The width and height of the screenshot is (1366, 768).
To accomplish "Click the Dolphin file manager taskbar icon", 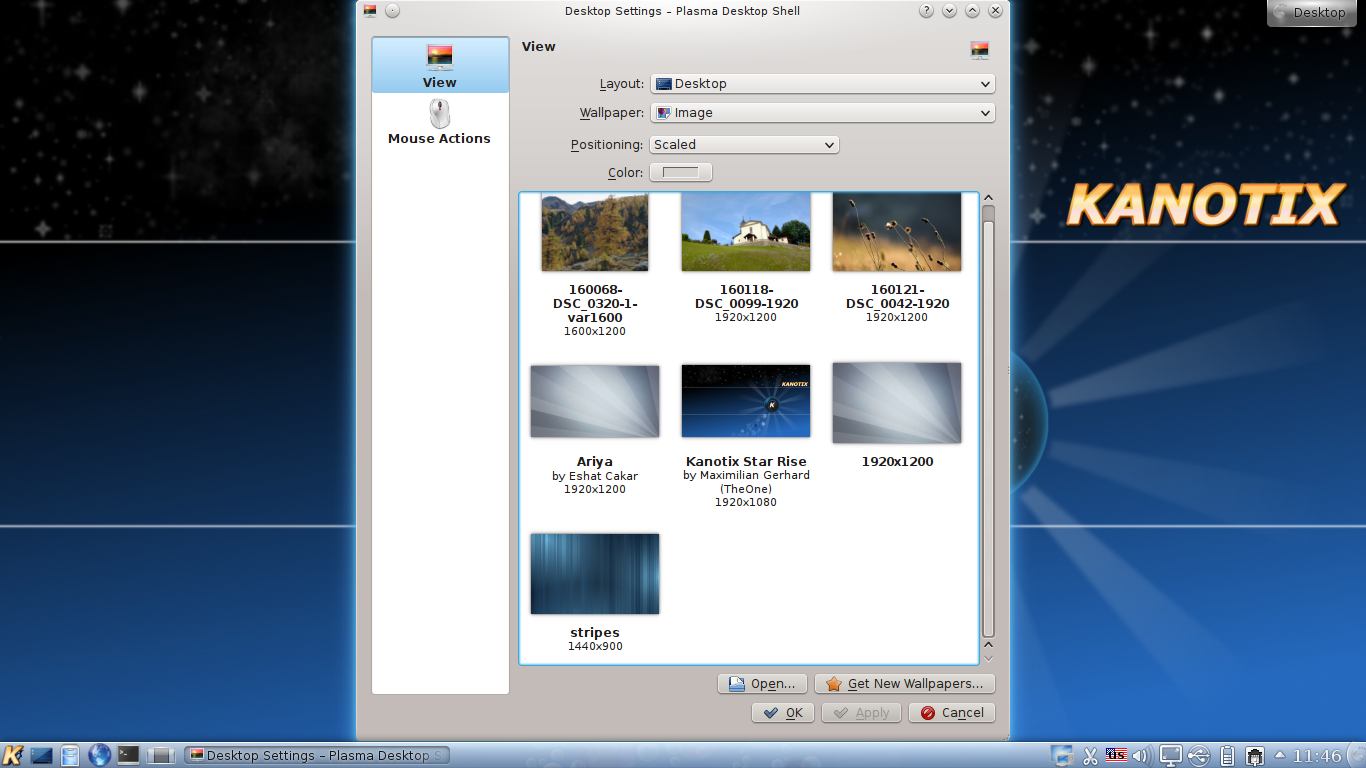I will (70, 755).
